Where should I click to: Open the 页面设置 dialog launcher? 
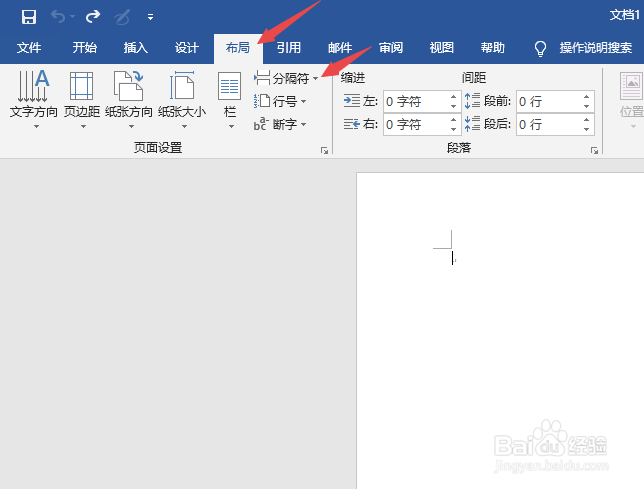[324, 150]
